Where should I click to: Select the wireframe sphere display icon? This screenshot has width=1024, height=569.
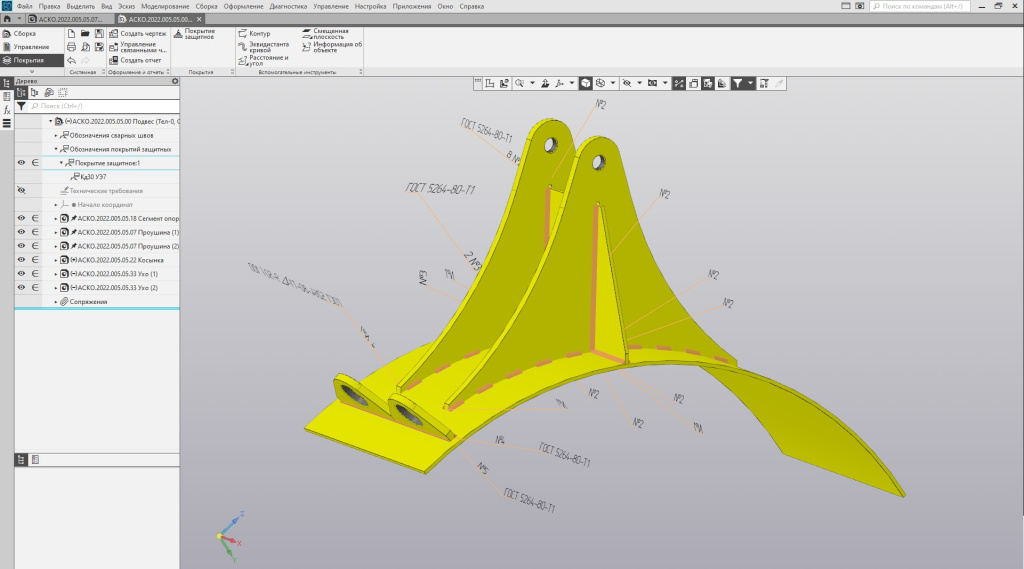tap(600, 84)
